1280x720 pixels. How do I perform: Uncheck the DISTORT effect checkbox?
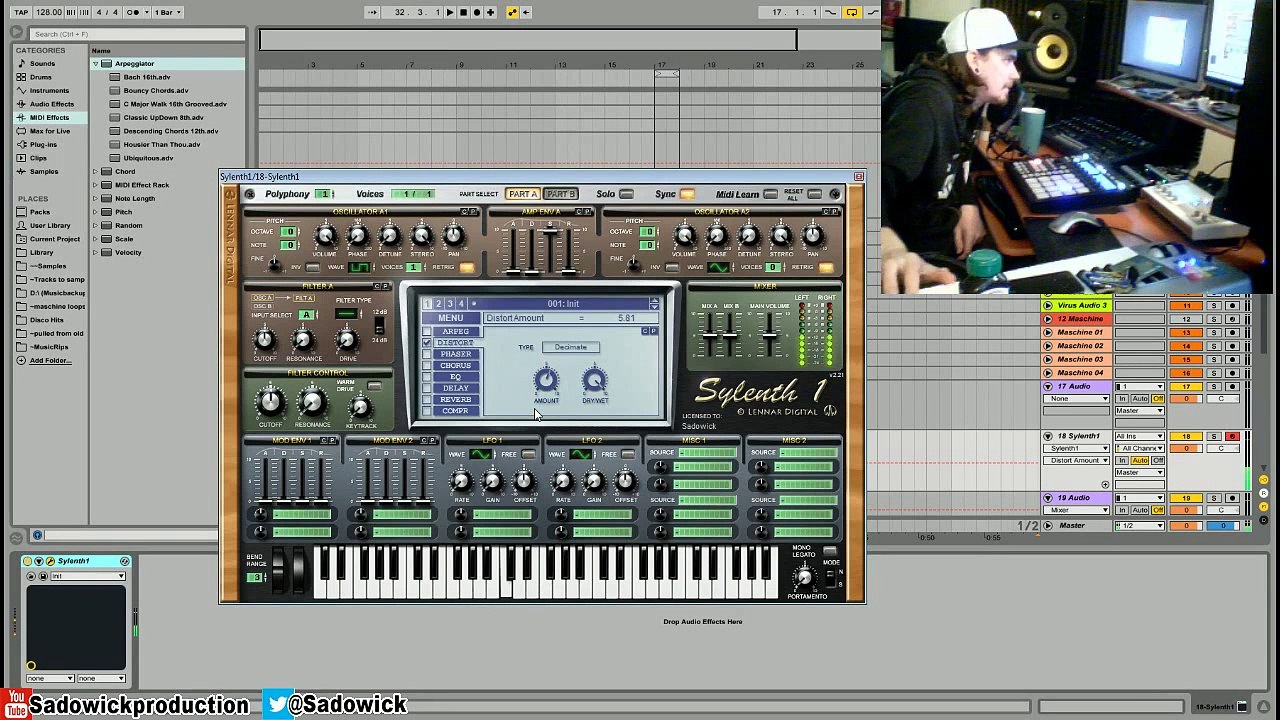(427, 343)
